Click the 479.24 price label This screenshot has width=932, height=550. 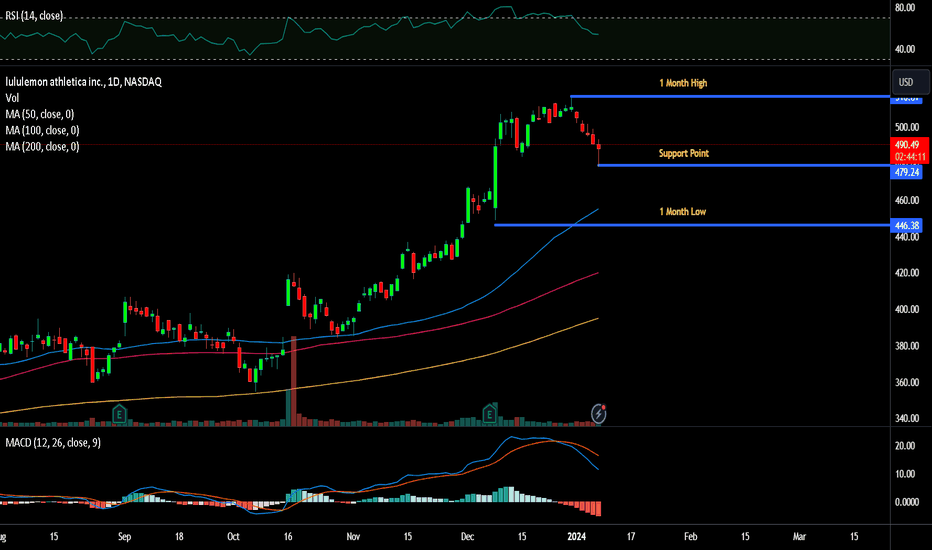point(907,172)
